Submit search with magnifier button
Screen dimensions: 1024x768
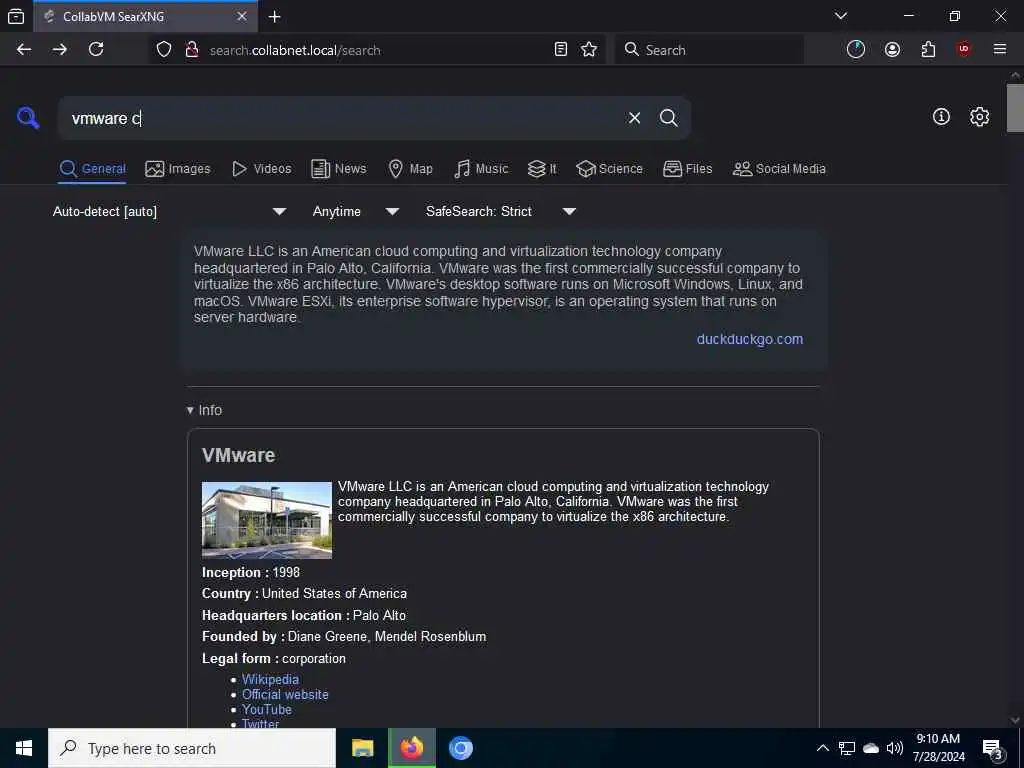[668, 118]
